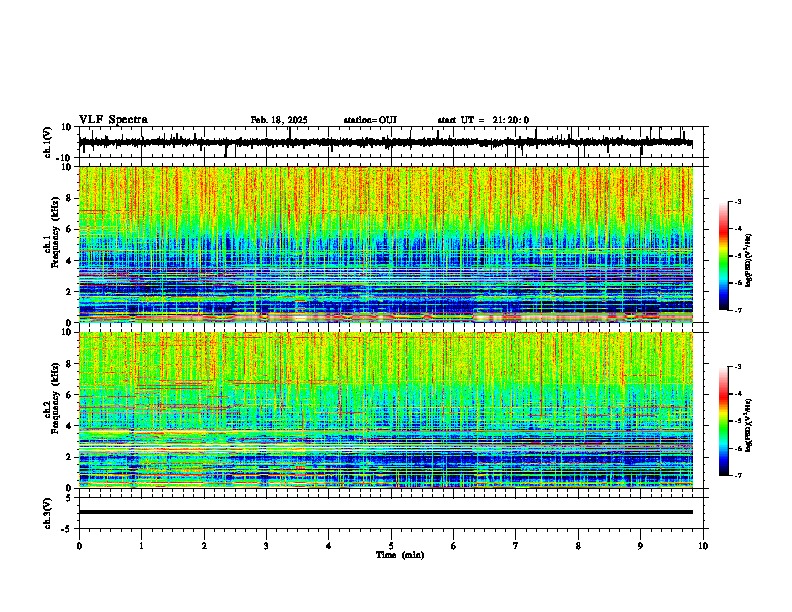Click the '3' tick on the time axis

pyautogui.click(x=266, y=546)
